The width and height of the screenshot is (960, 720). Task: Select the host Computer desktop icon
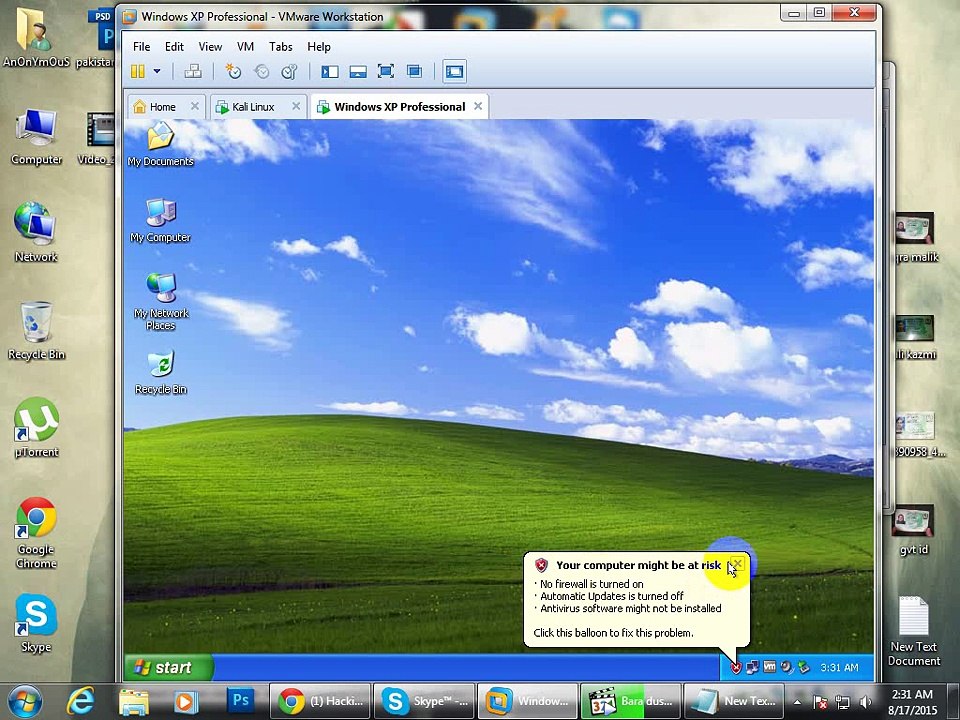click(x=36, y=137)
